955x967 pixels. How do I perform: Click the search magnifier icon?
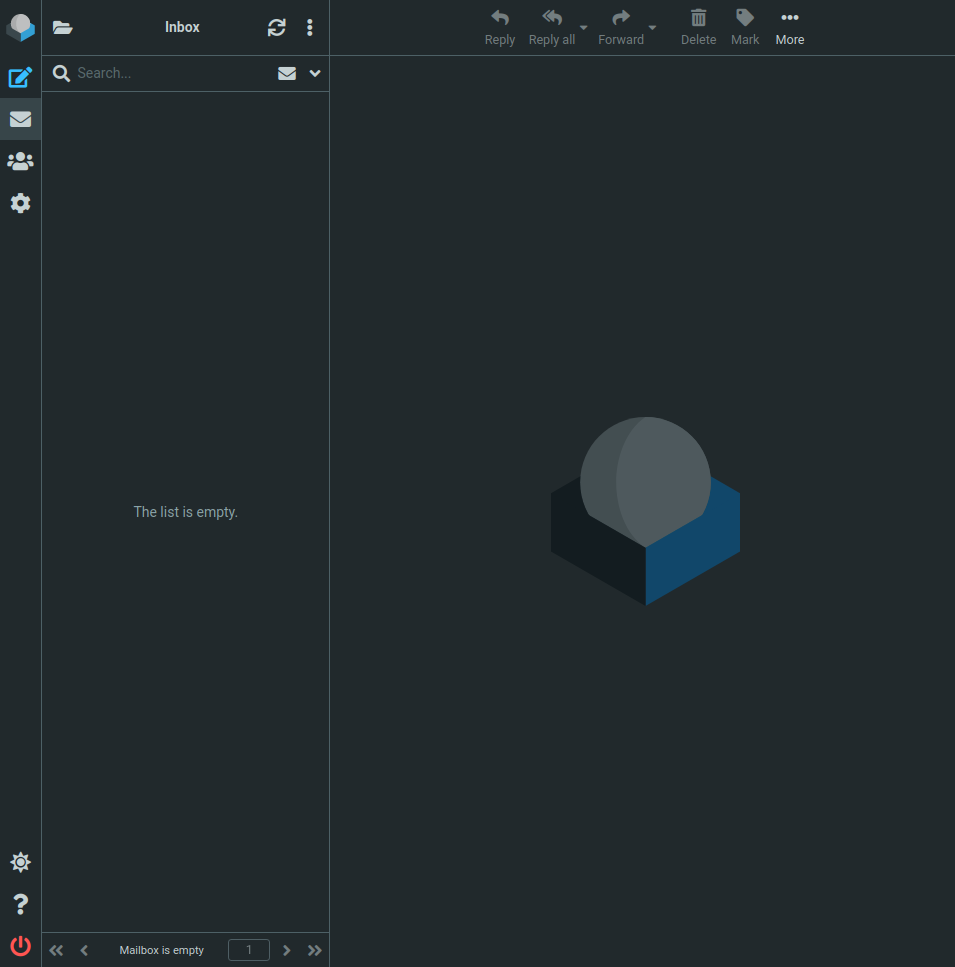click(x=61, y=73)
